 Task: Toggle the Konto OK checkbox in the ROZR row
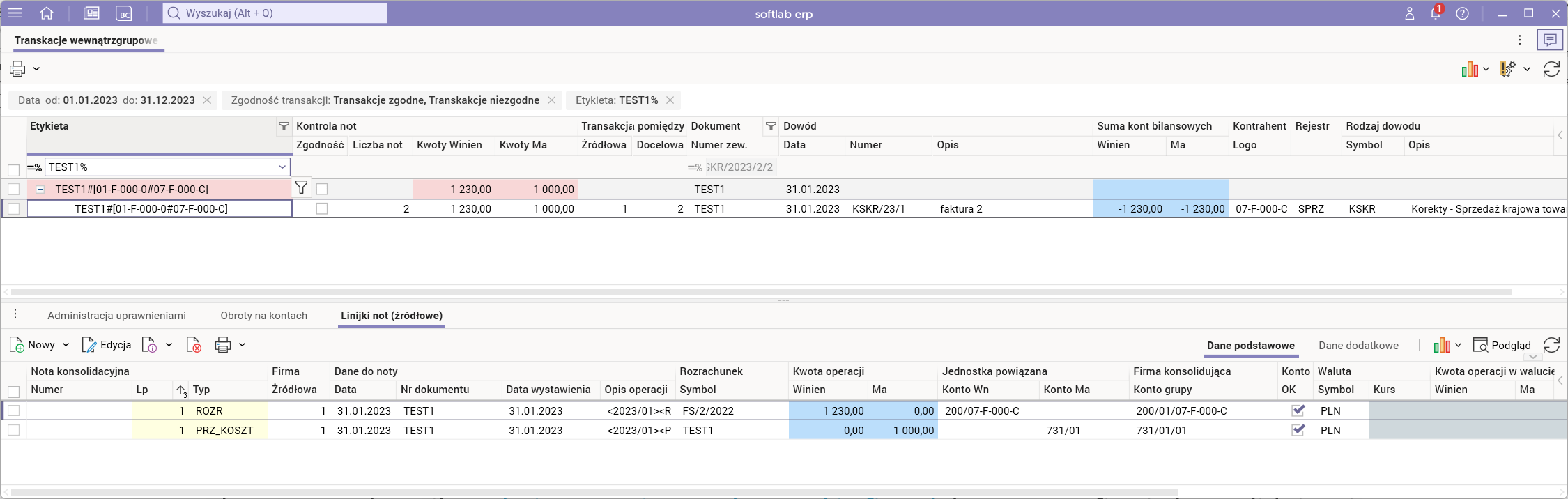tap(1298, 410)
